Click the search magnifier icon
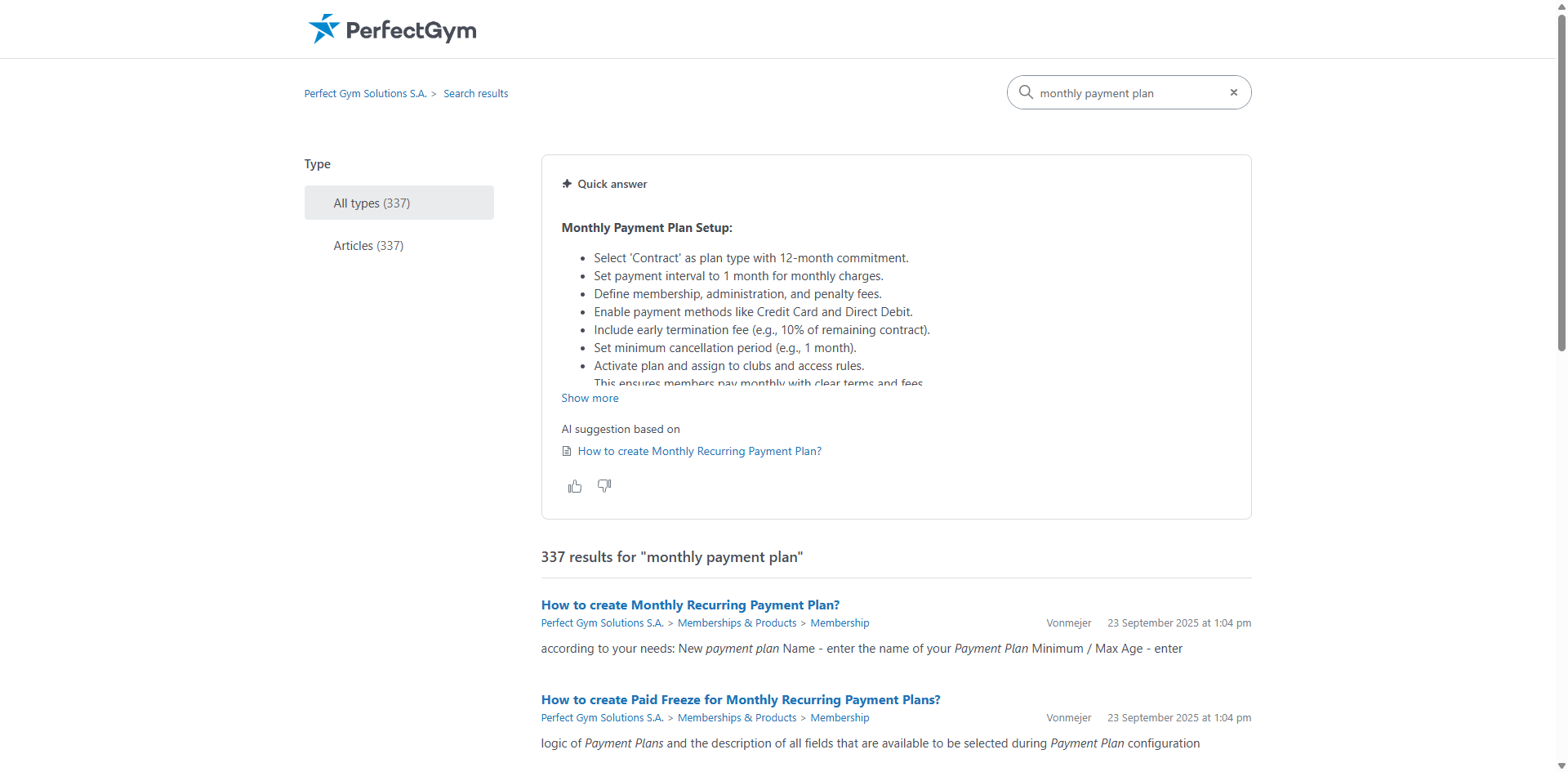1568x772 pixels. 1026,92
